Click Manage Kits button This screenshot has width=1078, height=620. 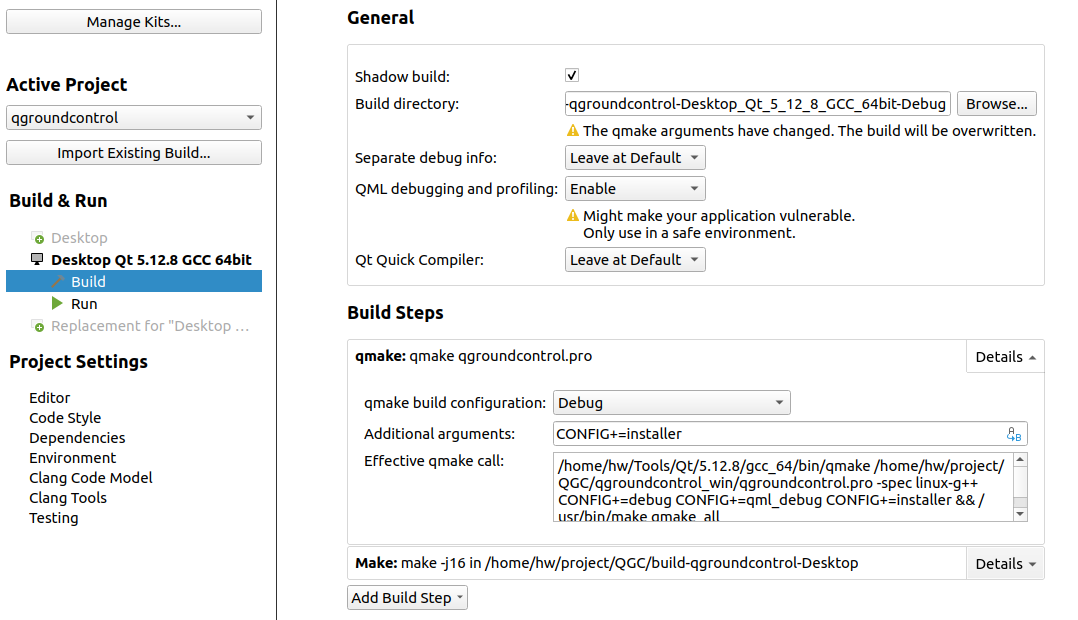pyautogui.click(x=133, y=21)
